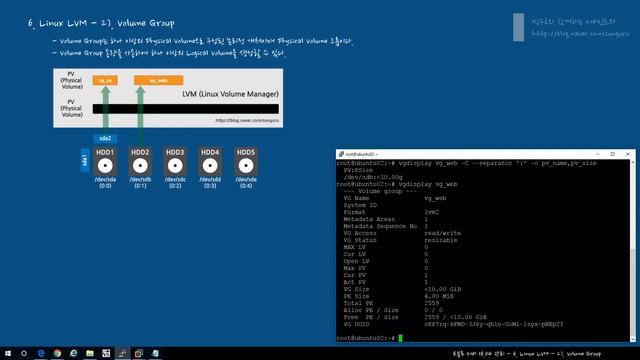Click the /dev/sdc (0:2) label
This screenshot has width=640, height=360.
point(175,182)
